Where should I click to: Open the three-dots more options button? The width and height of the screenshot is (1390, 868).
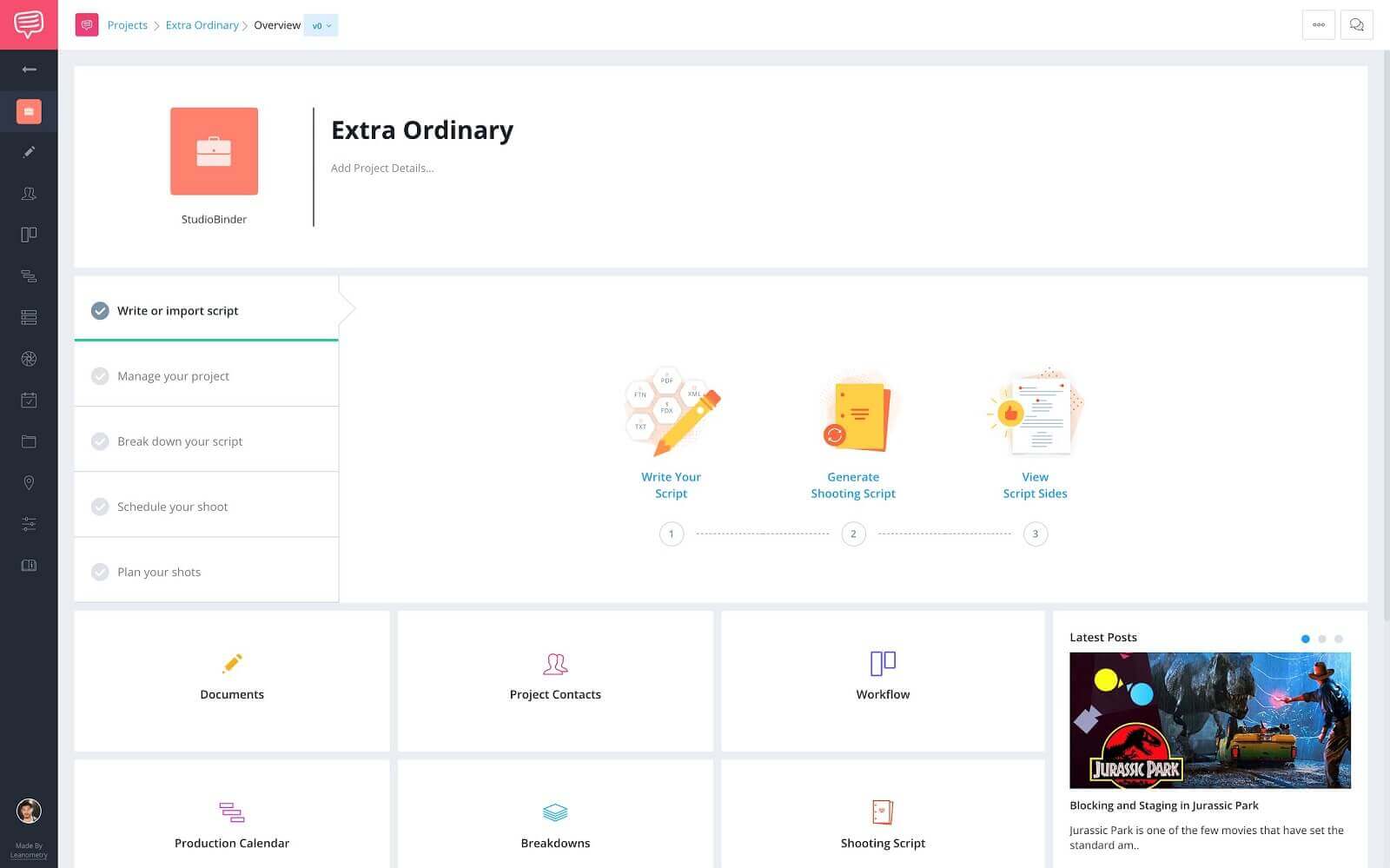pos(1318,25)
